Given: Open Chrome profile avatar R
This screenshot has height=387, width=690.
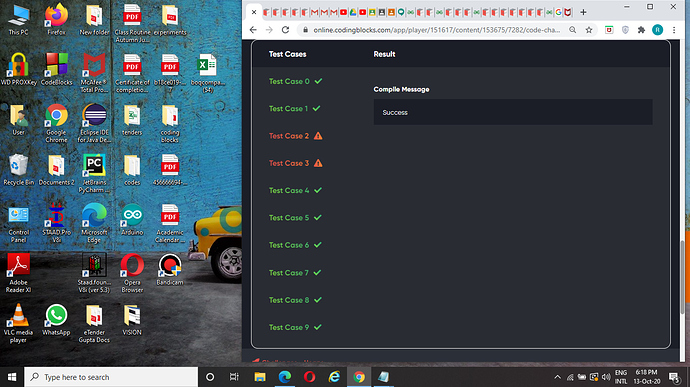Looking at the screenshot, I should [x=657, y=30].
